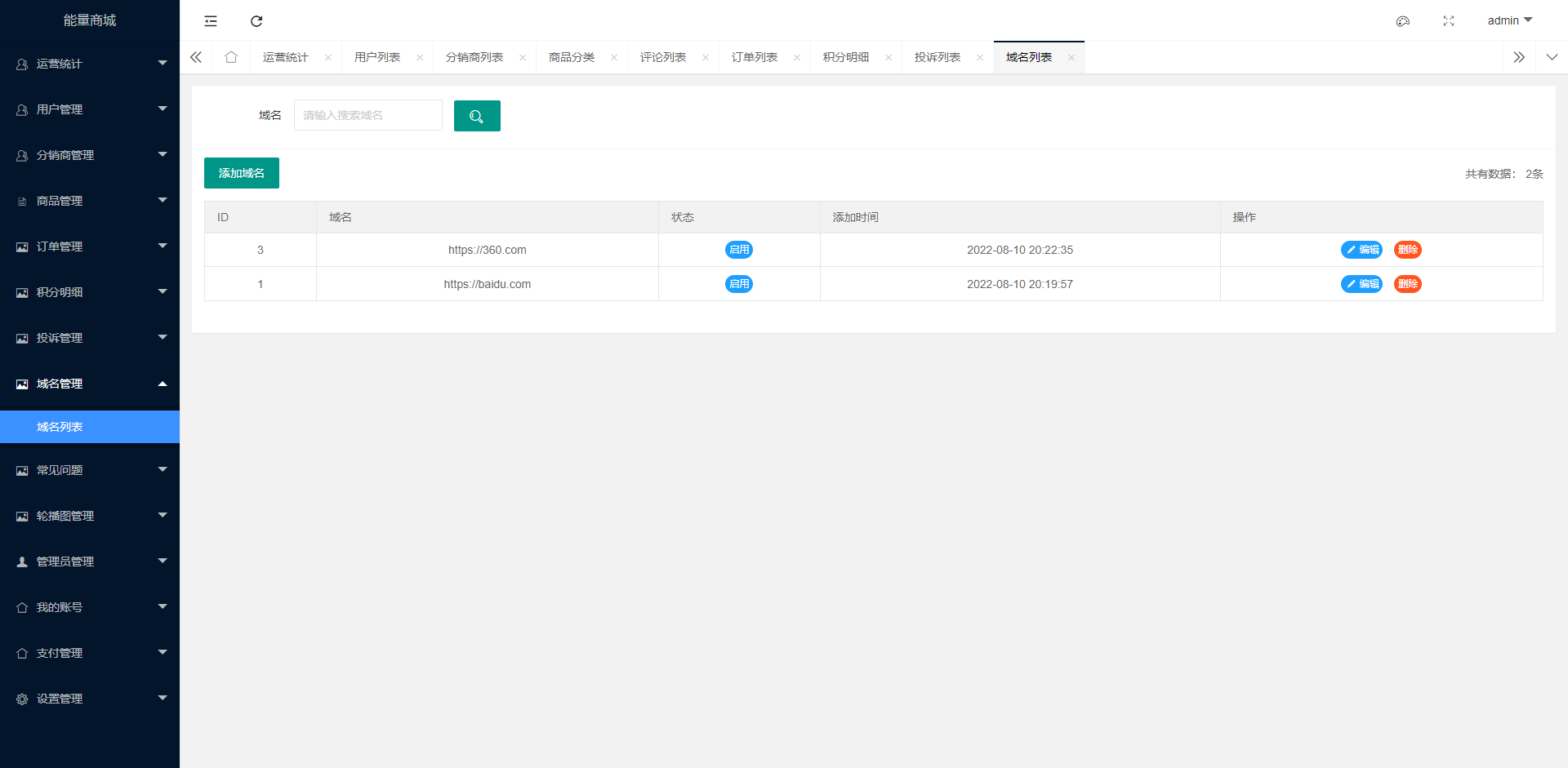Toggle 启用 status for https://360.com

click(x=738, y=250)
